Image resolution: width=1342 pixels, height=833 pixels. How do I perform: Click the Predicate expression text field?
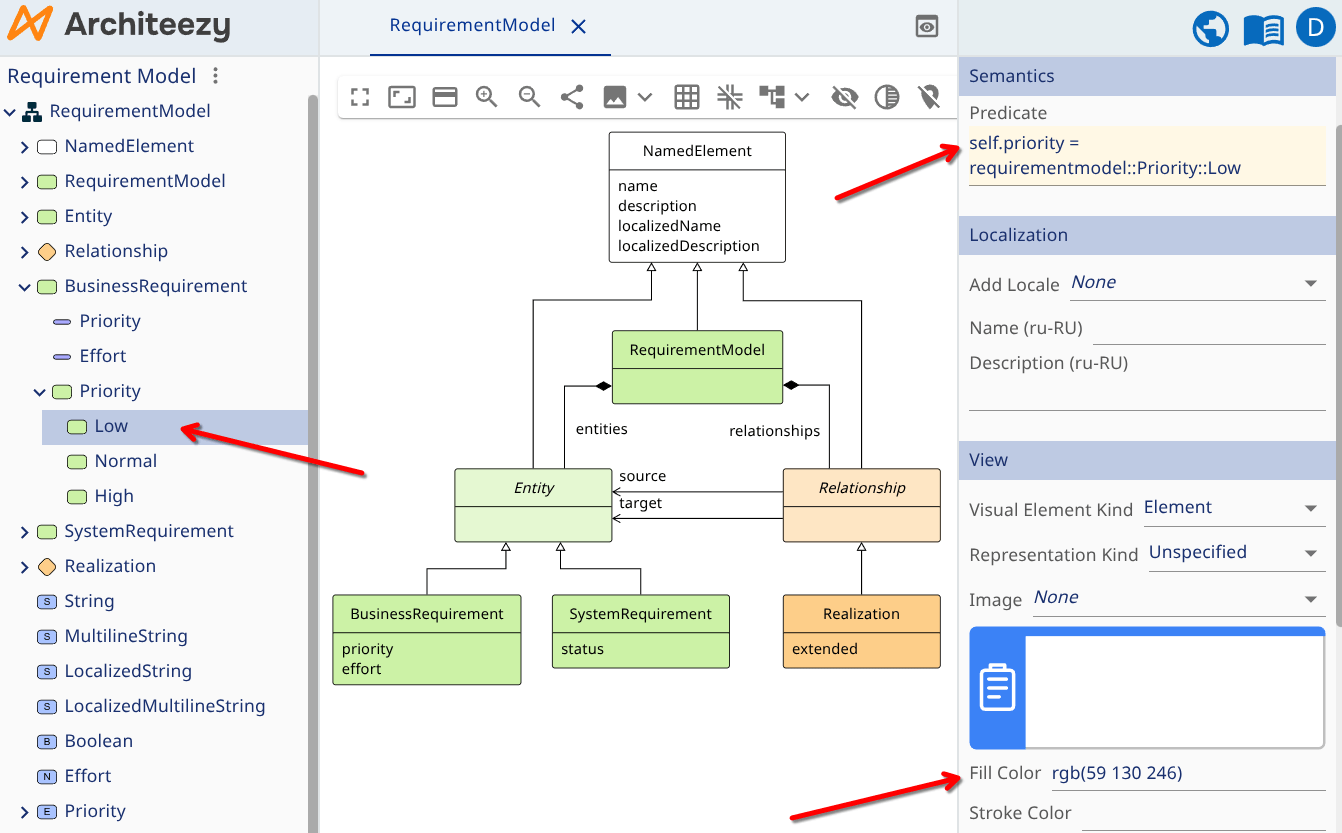pyautogui.click(x=1146, y=157)
